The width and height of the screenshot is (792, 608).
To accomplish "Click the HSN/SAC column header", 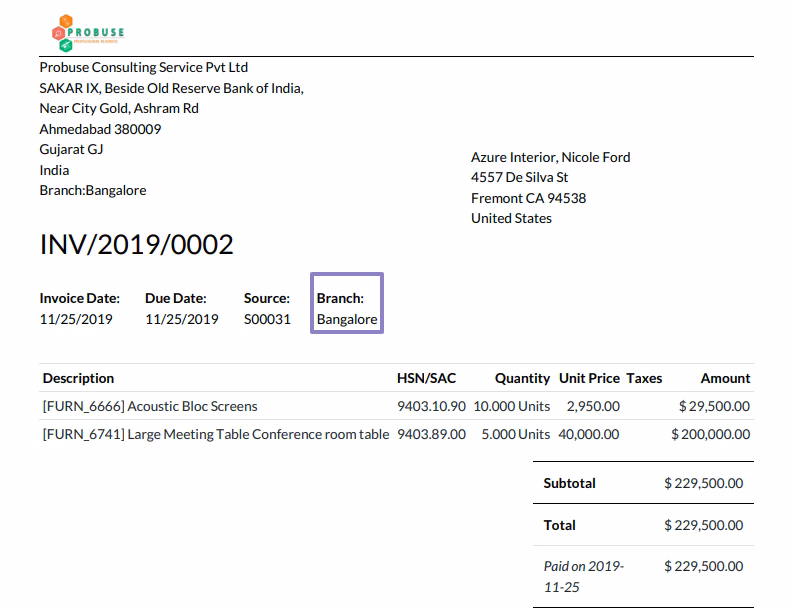I will 426,378.
